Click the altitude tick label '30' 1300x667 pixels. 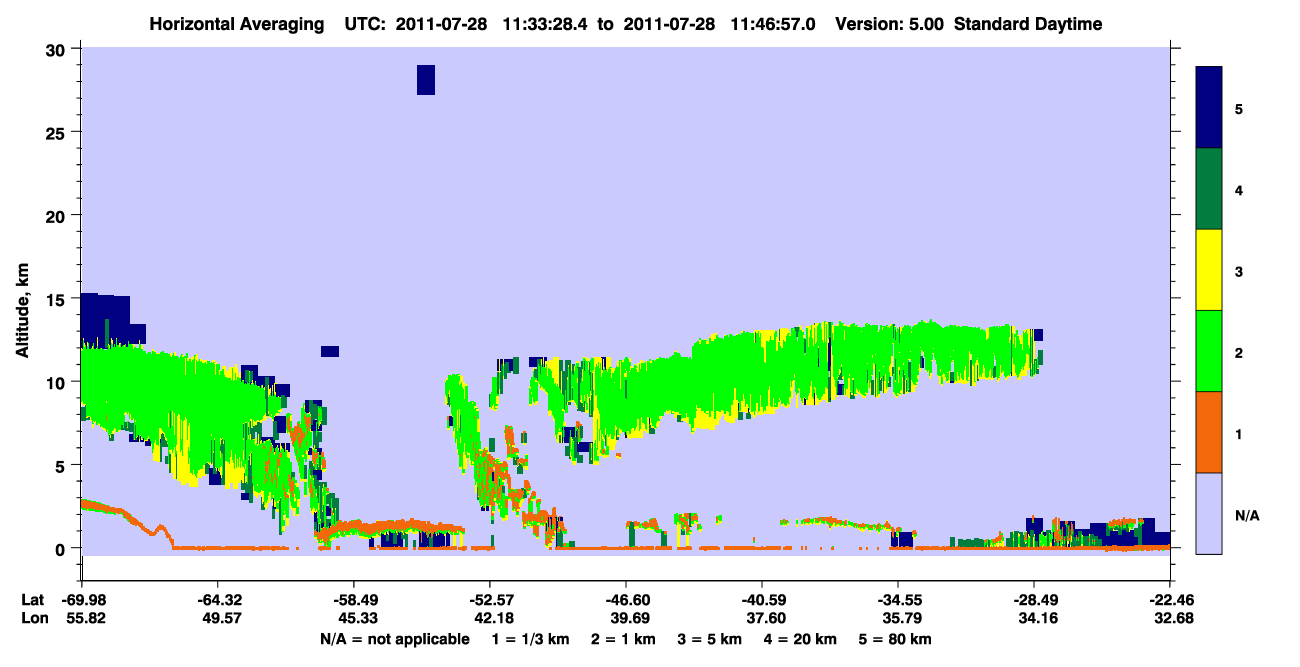pyautogui.click(x=58, y=49)
